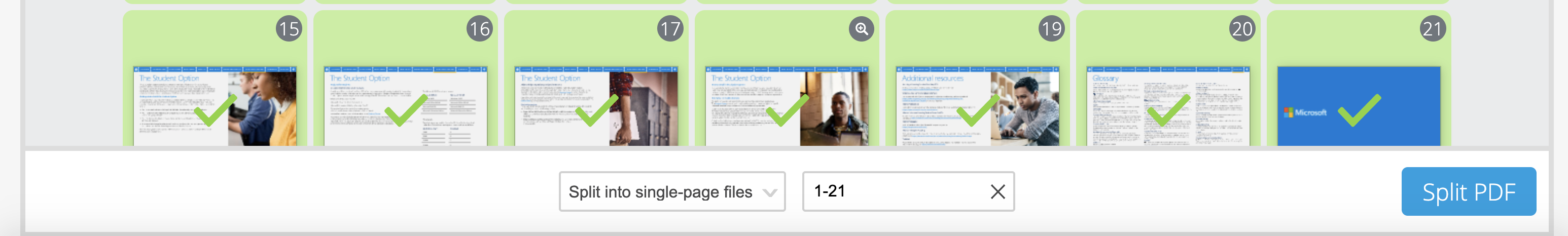Click the page 16 number badge

point(479,28)
